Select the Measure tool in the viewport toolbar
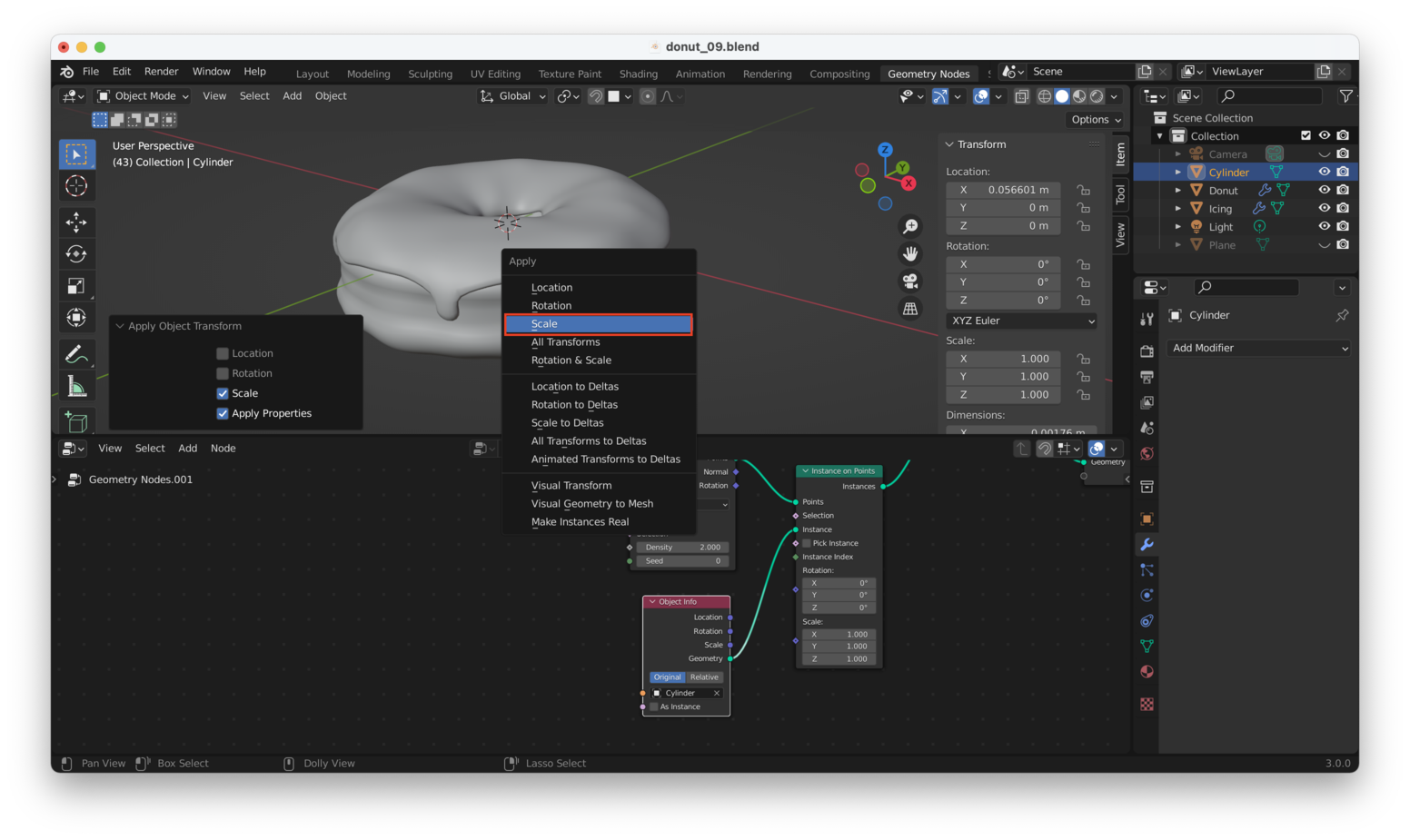1410x840 pixels. pos(76,388)
